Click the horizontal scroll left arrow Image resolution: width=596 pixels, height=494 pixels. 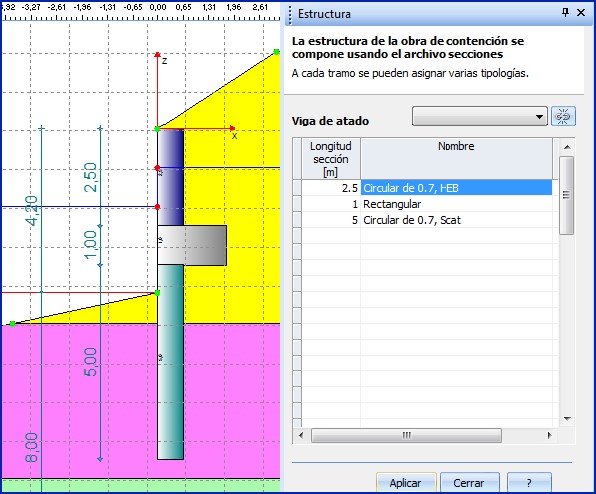(301, 435)
